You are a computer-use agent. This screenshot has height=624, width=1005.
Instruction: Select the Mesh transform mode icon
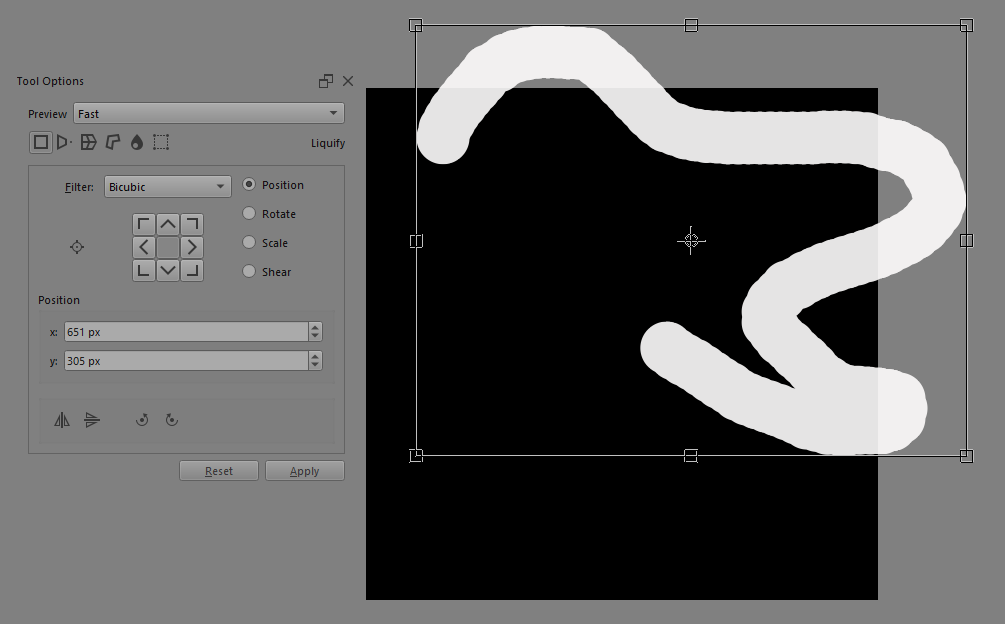pos(161,143)
